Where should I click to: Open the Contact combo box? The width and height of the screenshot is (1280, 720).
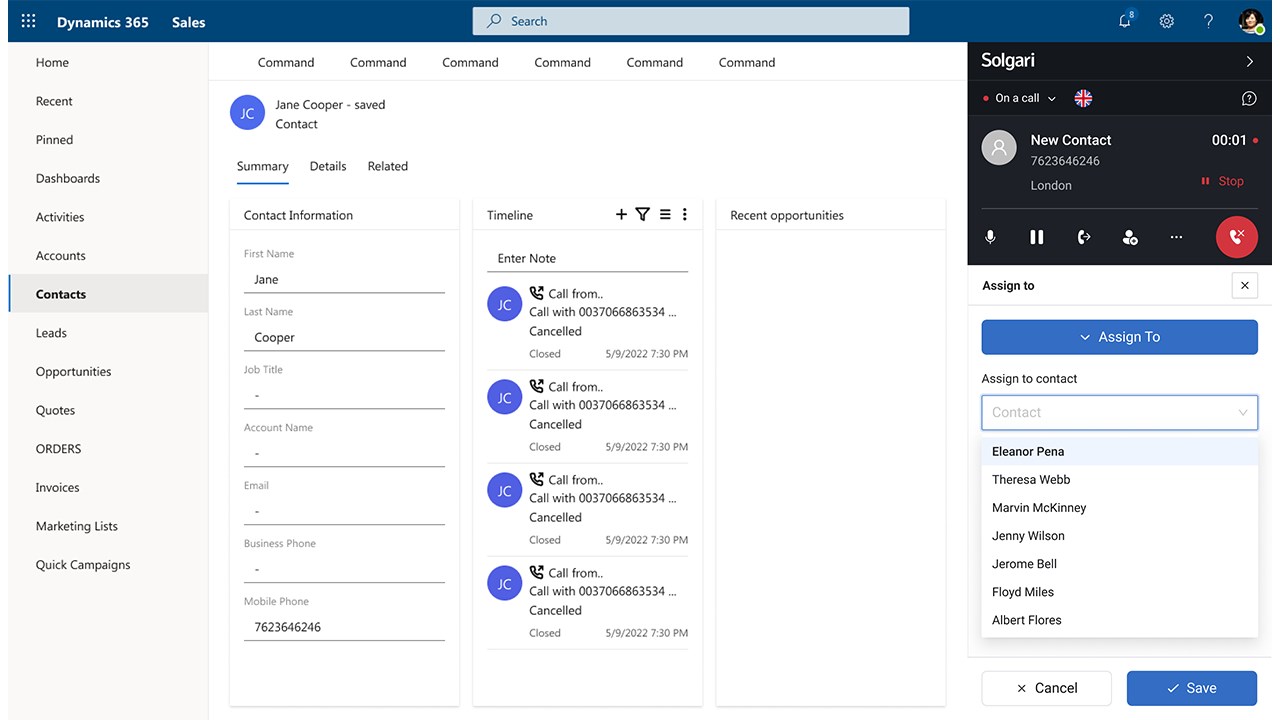pos(1119,412)
